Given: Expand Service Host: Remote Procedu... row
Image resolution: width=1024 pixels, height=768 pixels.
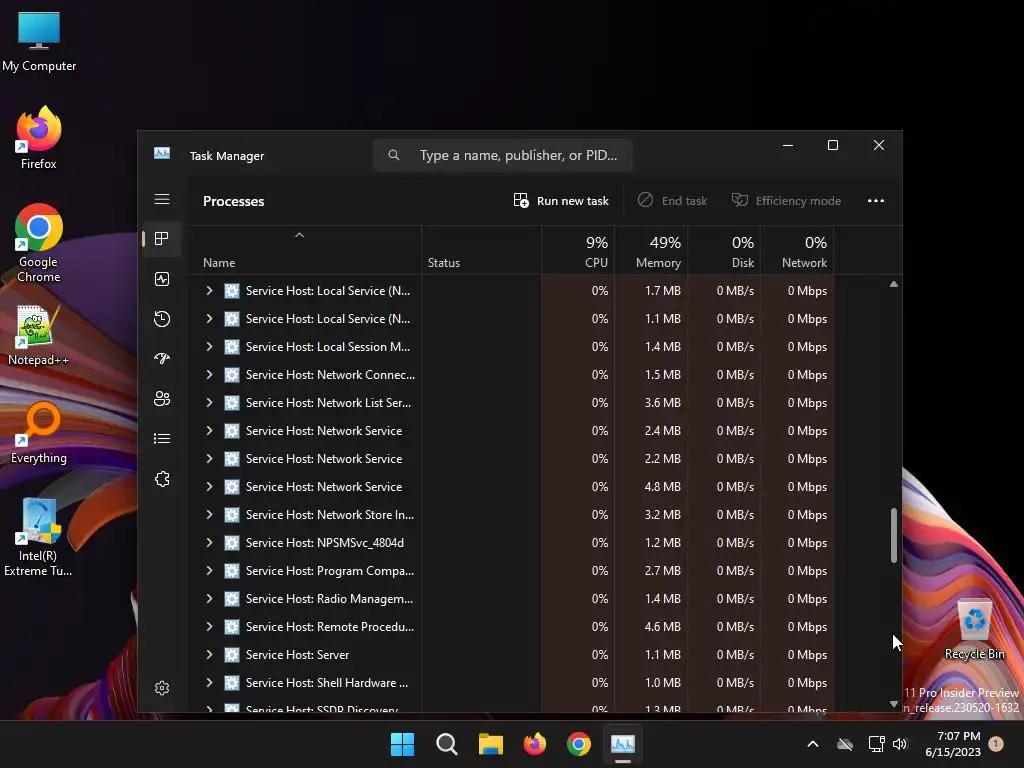Looking at the screenshot, I should 209,627.
